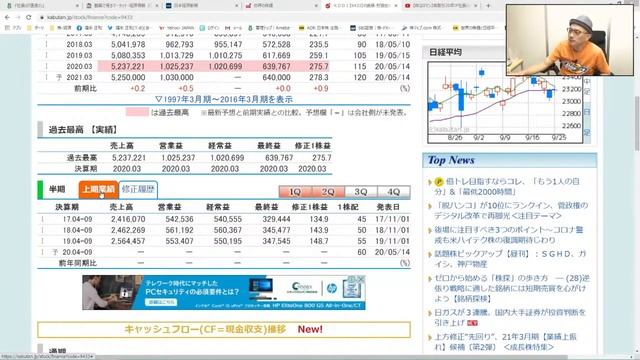
Task: Open the ADR 日本株 bookmark
Action: [319, 28]
